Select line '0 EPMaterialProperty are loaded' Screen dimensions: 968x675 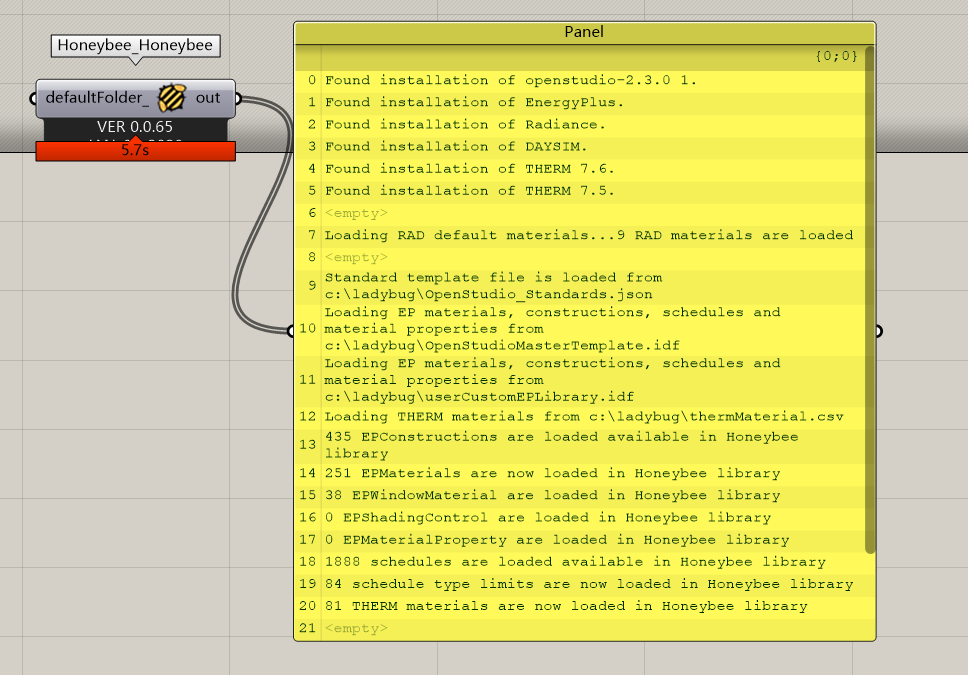[557, 540]
